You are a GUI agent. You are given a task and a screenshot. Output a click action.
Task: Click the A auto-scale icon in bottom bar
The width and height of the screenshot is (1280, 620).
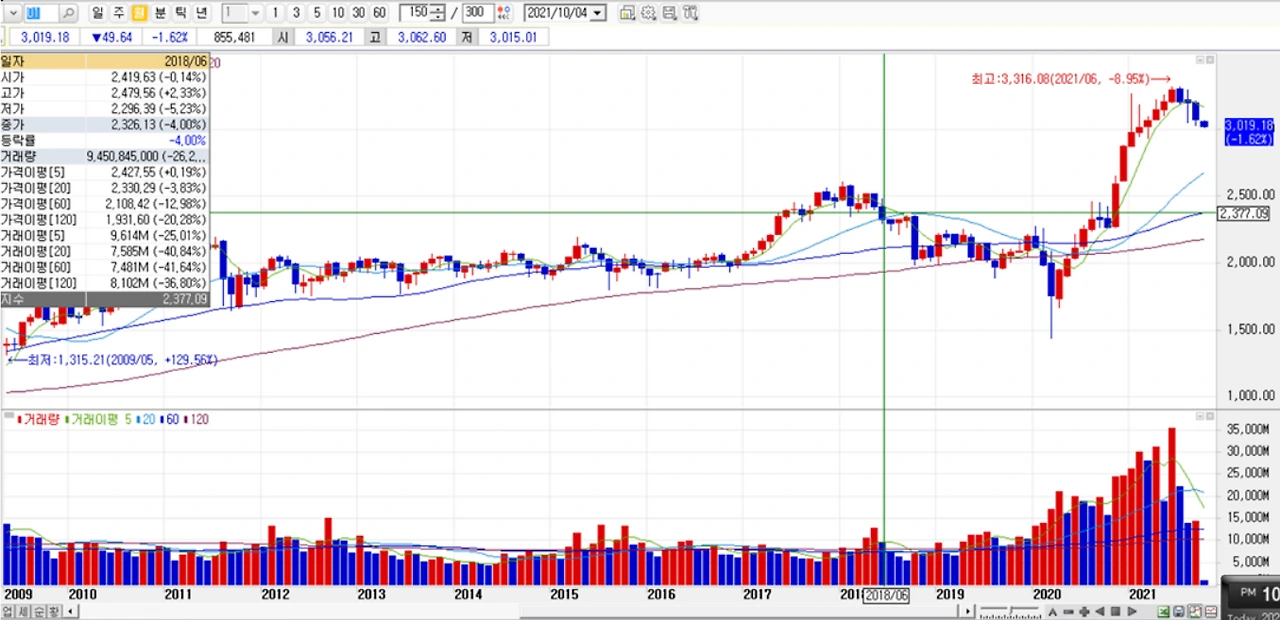click(1053, 611)
